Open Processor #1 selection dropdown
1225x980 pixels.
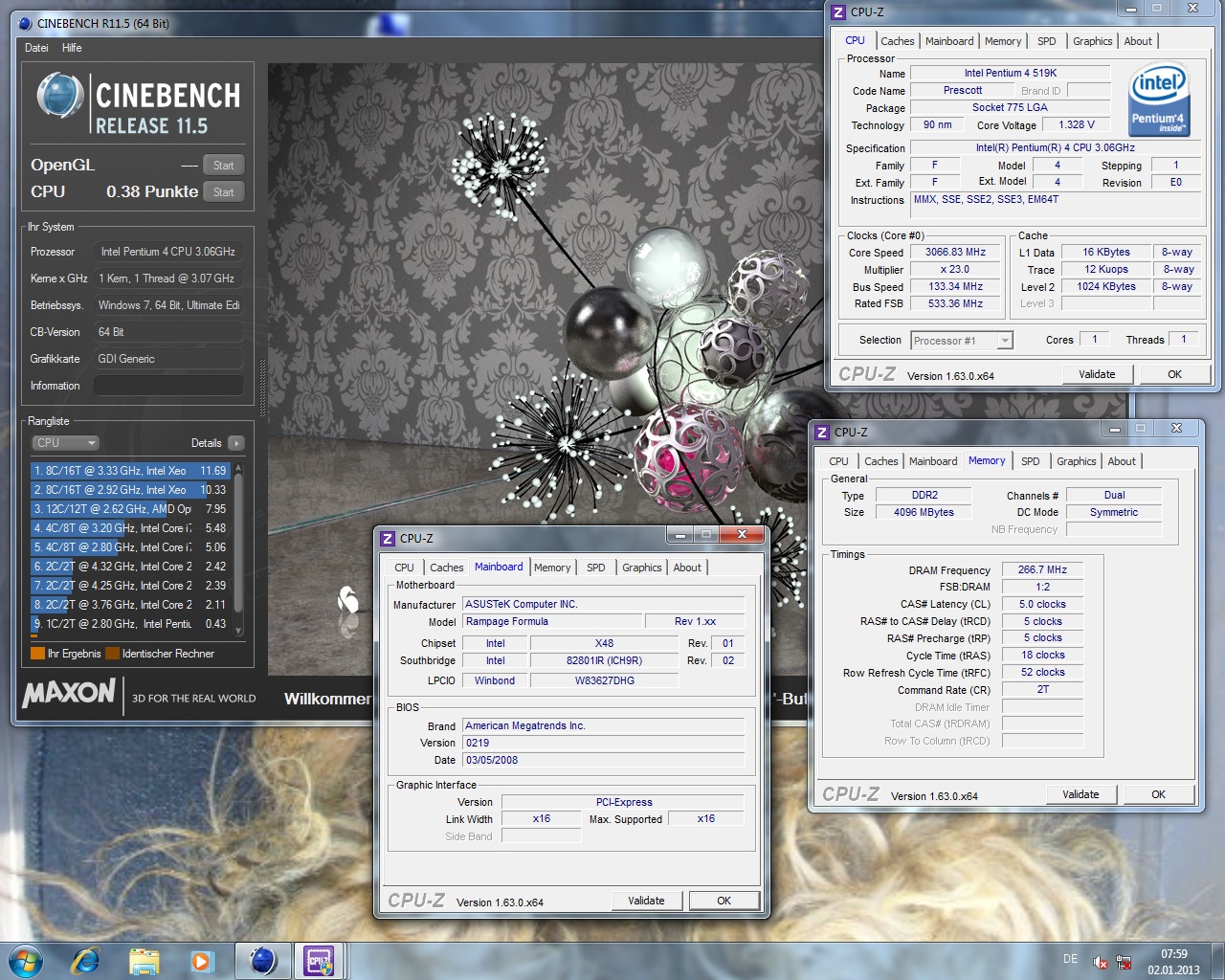coord(961,341)
